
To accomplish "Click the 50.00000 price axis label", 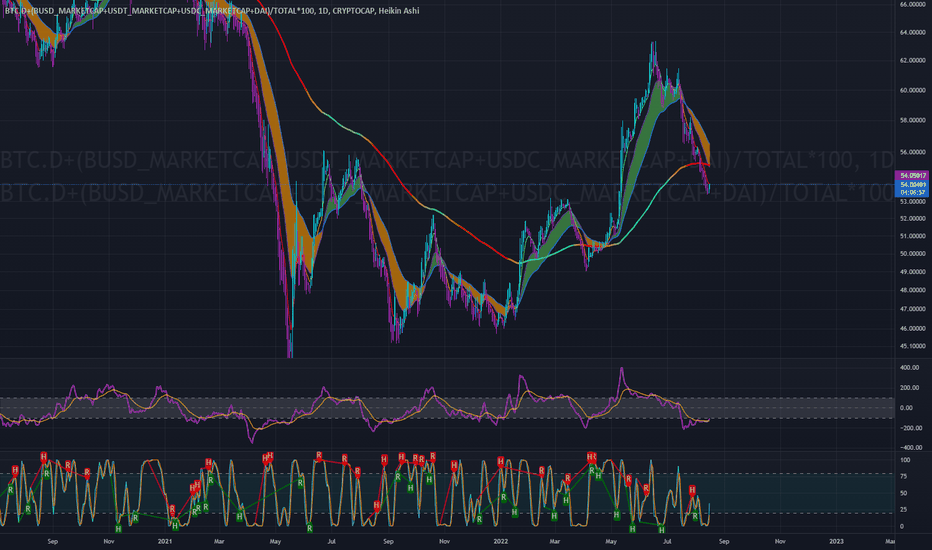I will [913, 254].
